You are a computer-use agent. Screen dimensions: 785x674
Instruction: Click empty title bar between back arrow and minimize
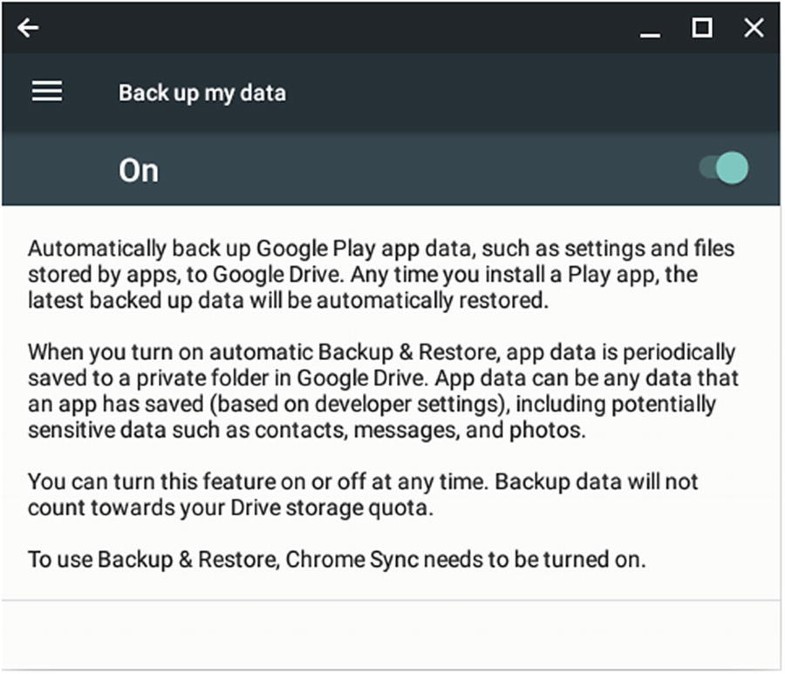coord(330,28)
